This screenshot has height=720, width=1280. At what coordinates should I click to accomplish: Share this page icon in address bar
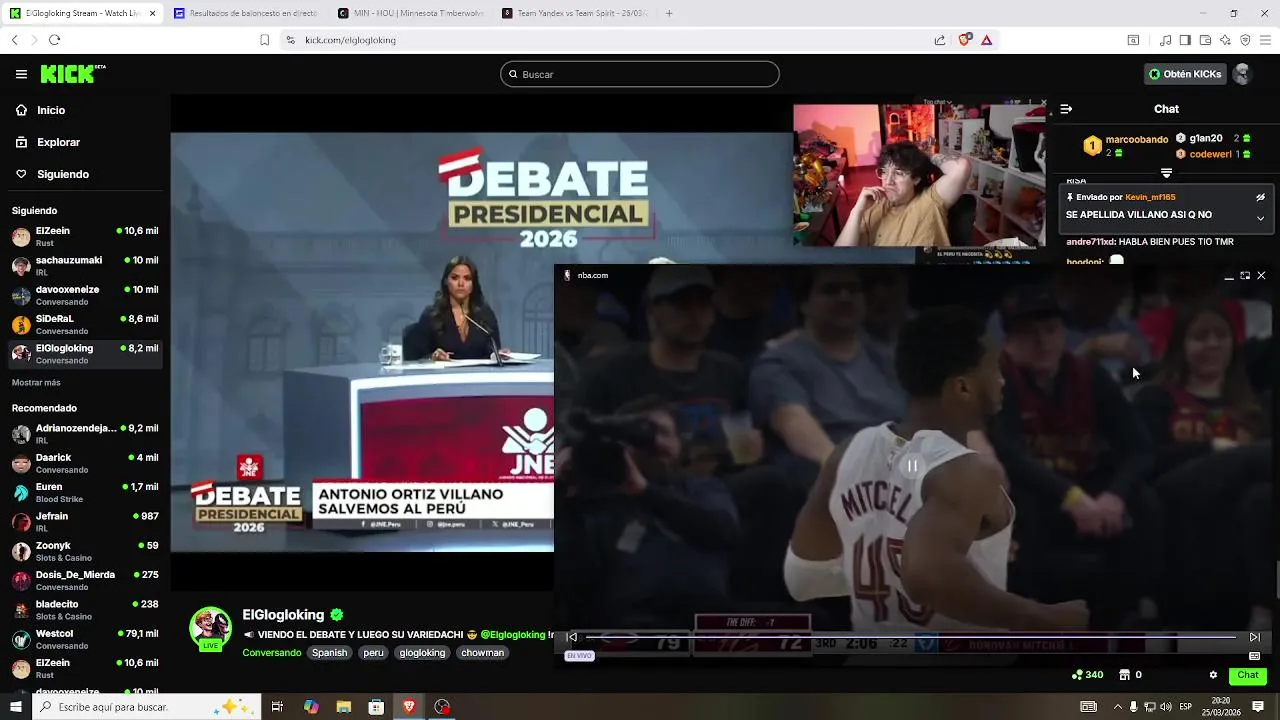point(940,40)
